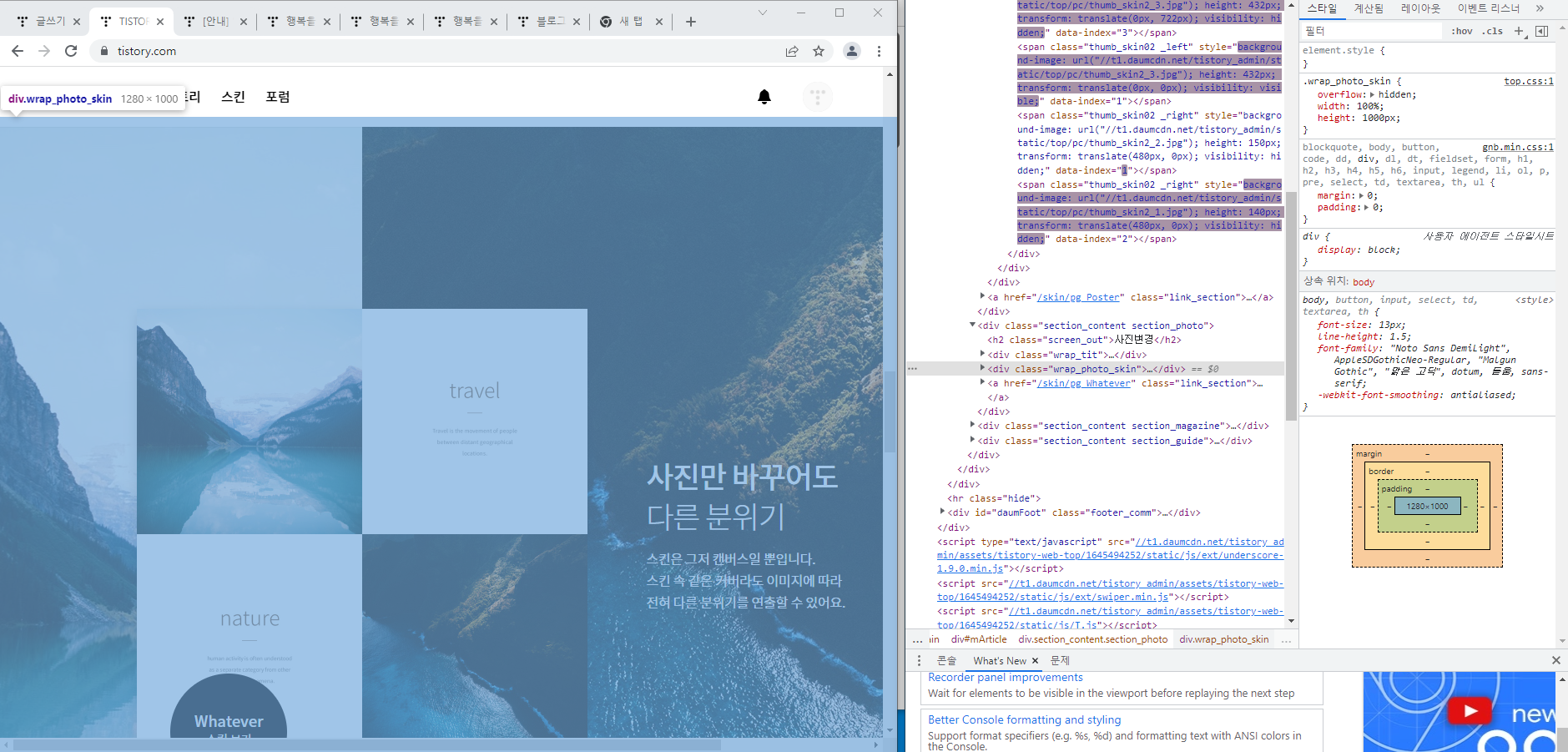Select div.wrap_photo_skin breadcrumb
The image size is (1568, 752).
1224,639
